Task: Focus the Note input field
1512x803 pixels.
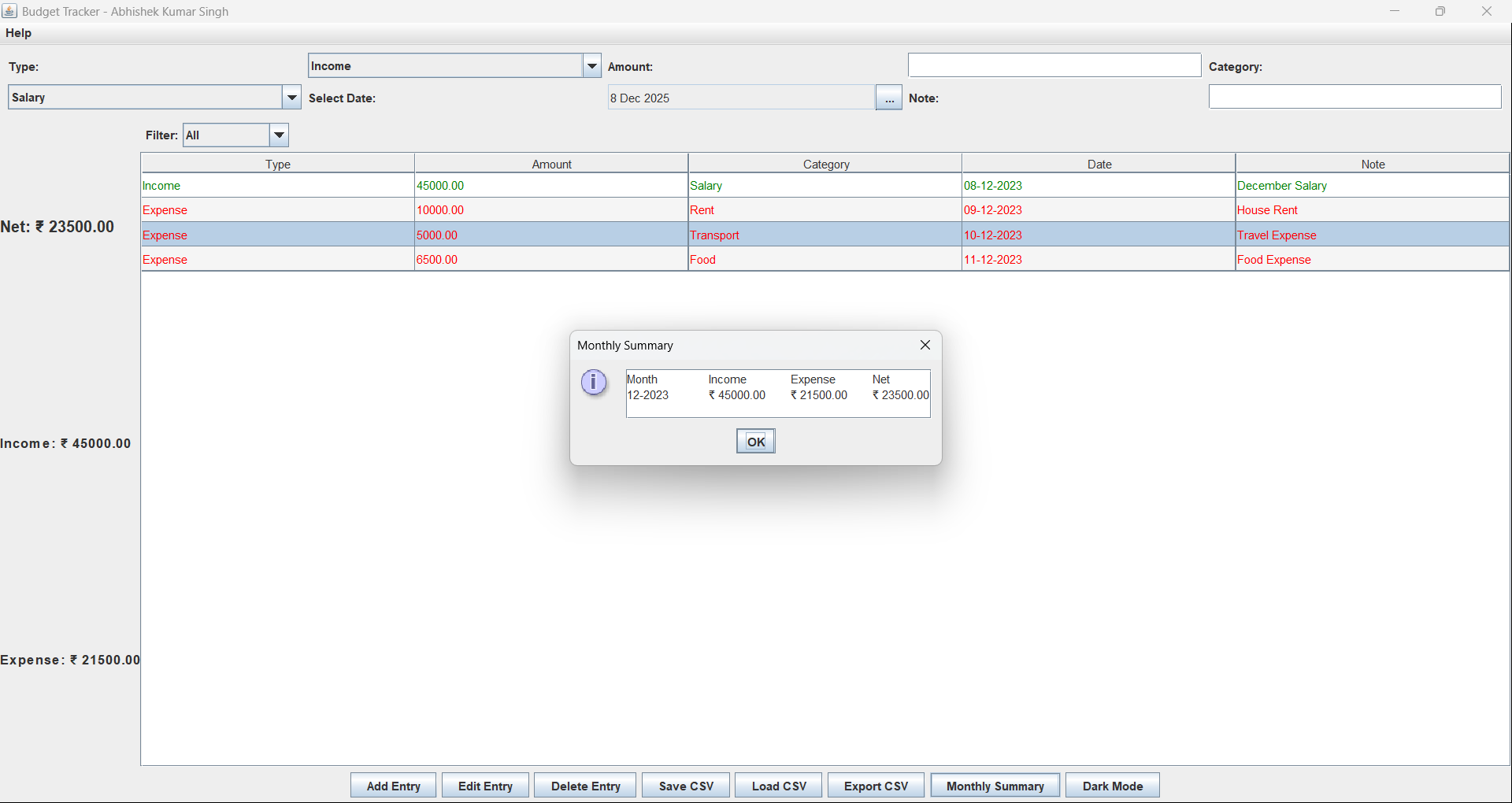Action: [x=1355, y=97]
